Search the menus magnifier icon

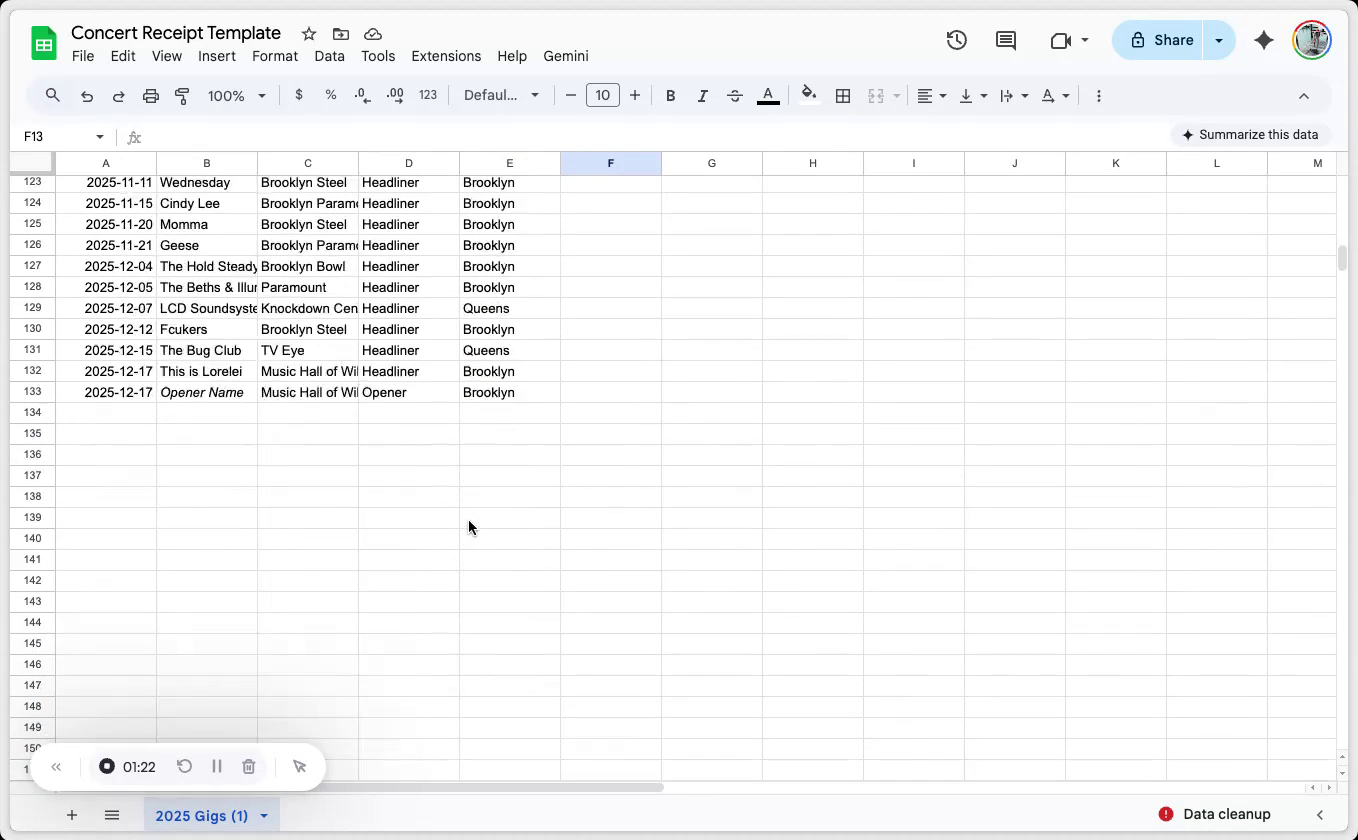click(53, 96)
